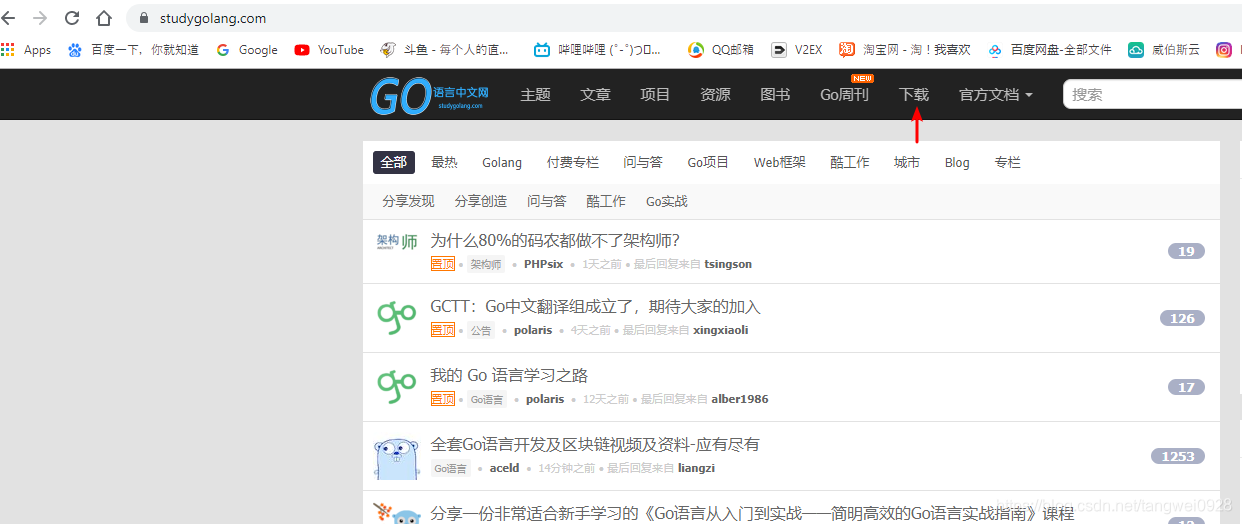Click avatar beside GCTT translation post
This screenshot has width=1242, height=524.
396,318
